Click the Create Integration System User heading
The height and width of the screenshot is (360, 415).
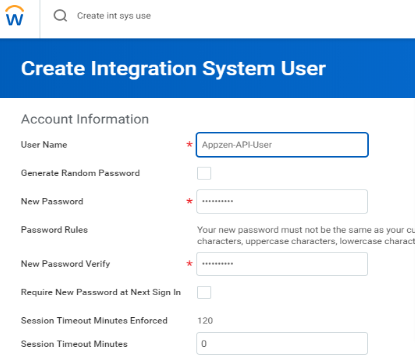click(x=173, y=69)
